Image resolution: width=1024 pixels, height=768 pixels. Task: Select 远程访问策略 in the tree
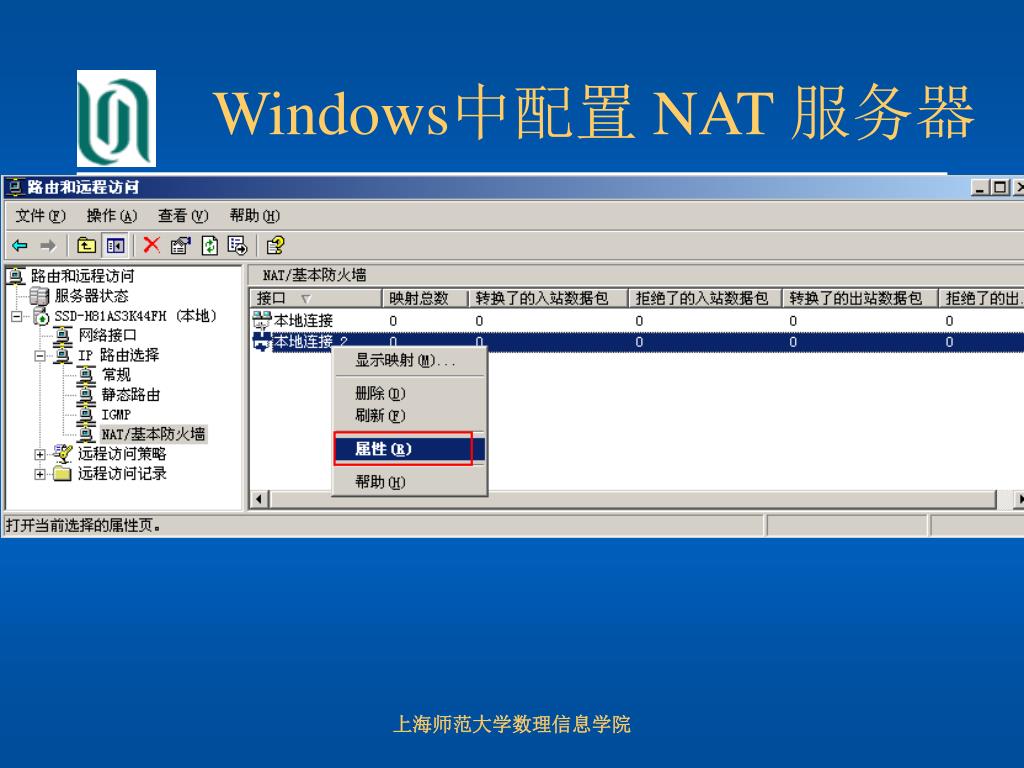[x=121, y=453]
